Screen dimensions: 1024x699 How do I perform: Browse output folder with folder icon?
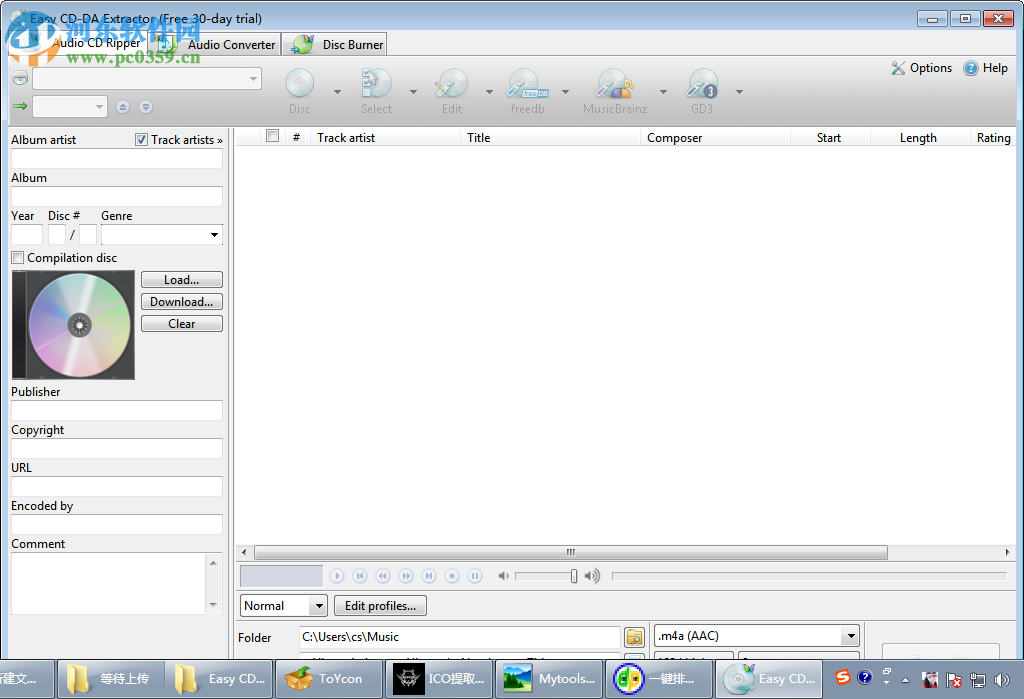(x=634, y=637)
